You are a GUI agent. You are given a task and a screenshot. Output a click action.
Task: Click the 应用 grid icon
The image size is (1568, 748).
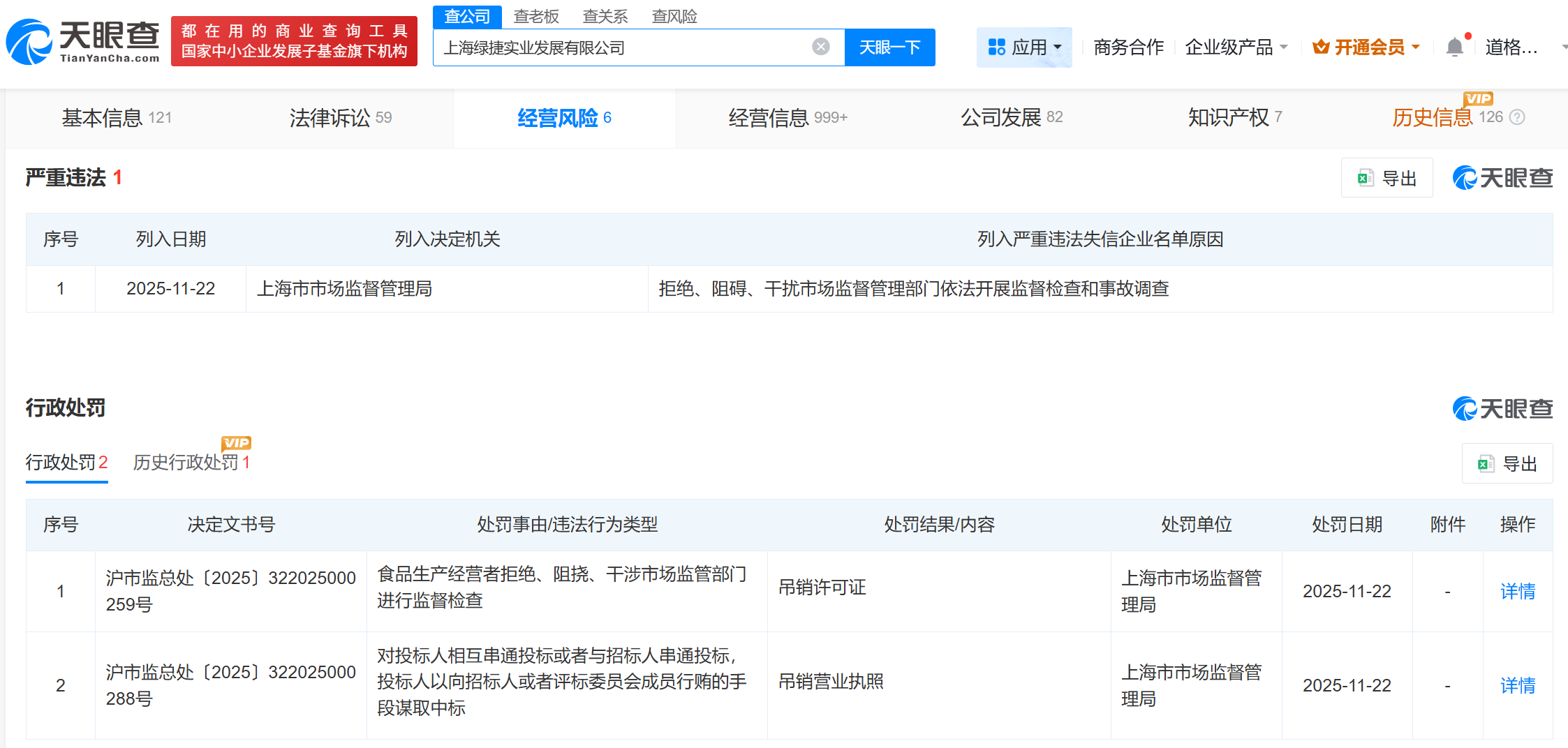996,47
